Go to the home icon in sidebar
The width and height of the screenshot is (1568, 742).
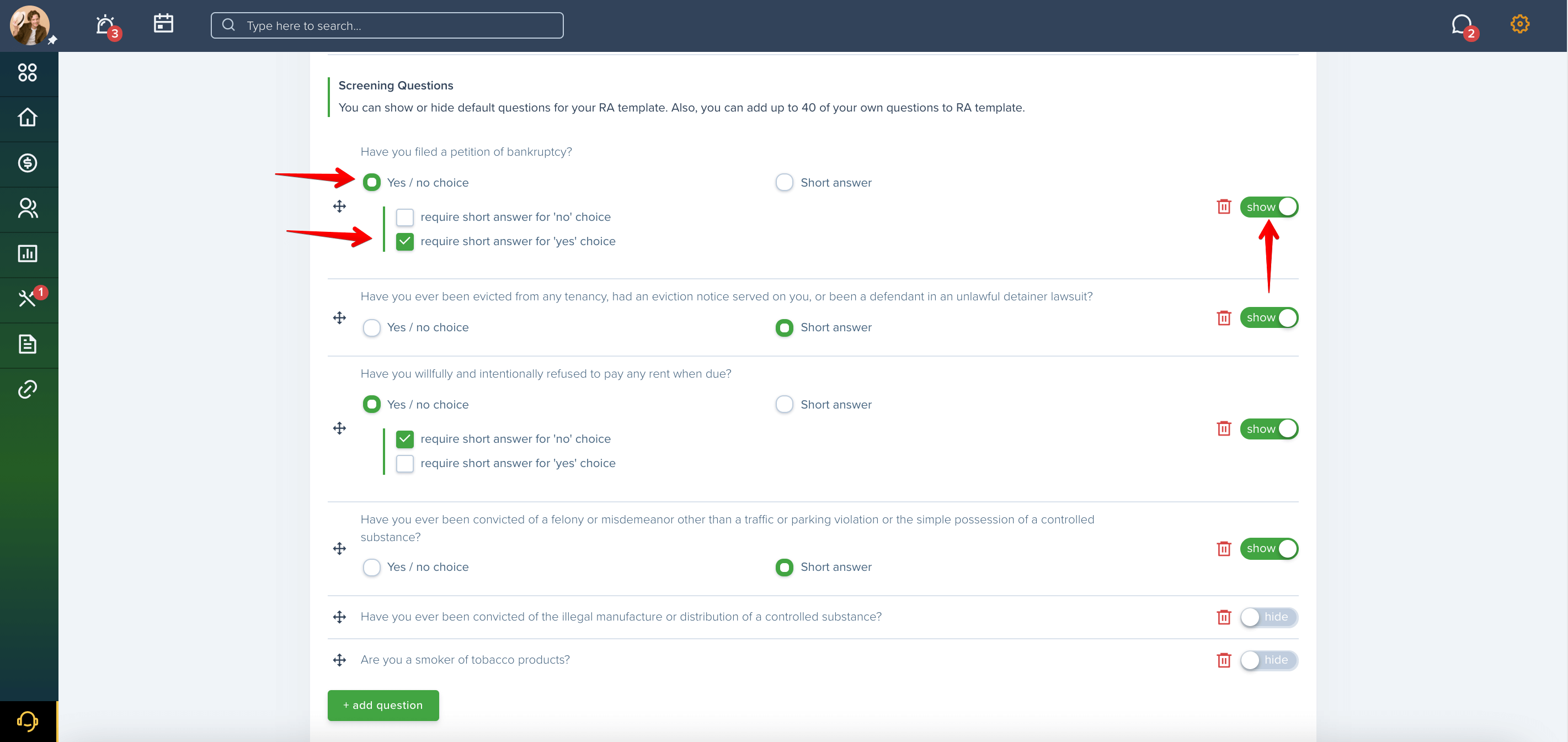pyautogui.click(x=28, y=118)
